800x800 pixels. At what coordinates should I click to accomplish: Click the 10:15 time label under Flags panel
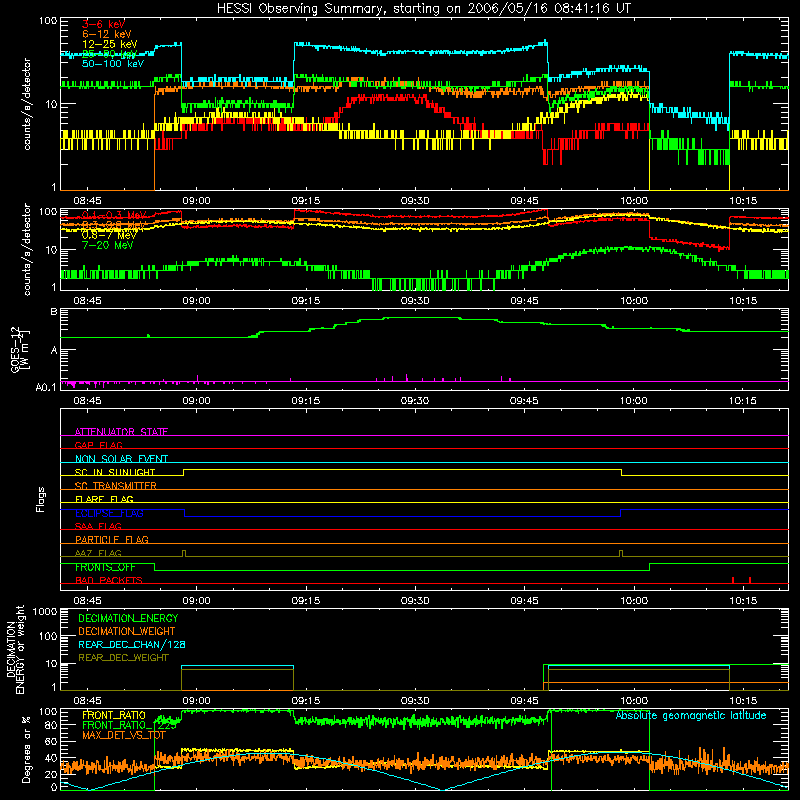(x=743, y=601)
